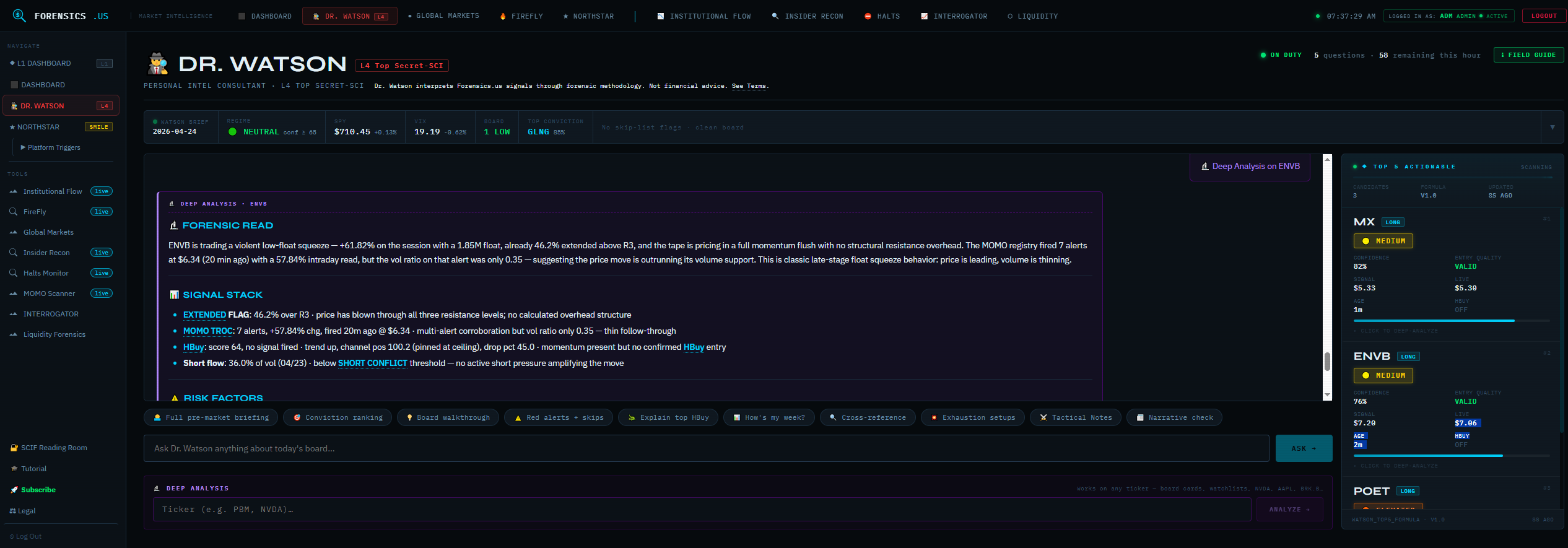The width and height of the screenshot is (1568, 548).
Task: Click the Explain top HBuy prompt chip
Action: 668,418
